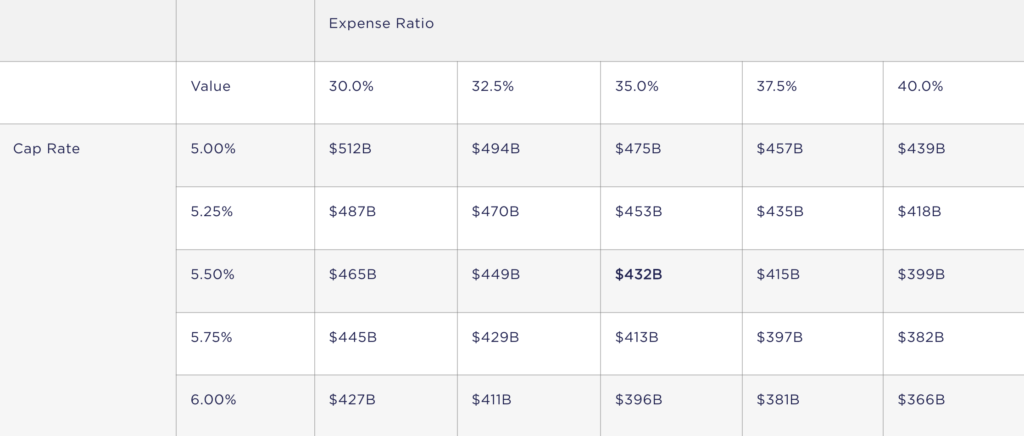Viewport: 1024px width, 436px height.
Task: Click the $470B value cell
Action: click(495, 212)
